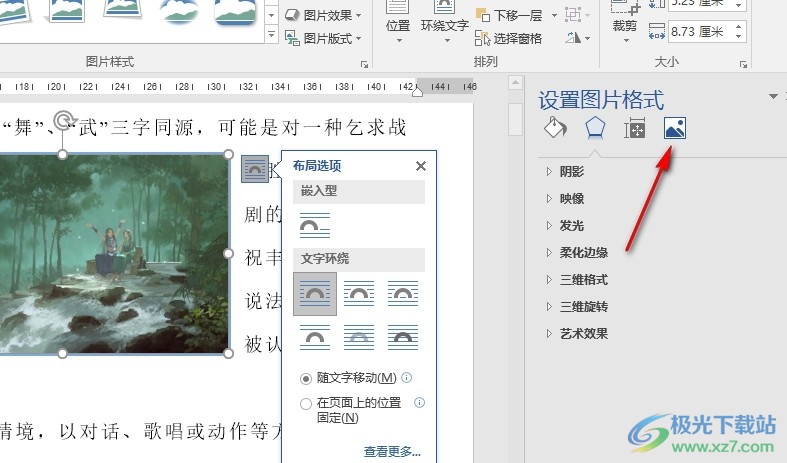Select the square text wrapping option
Image resolution: width=787 pixels, height=463 pixels.
click(x=315, y=294)
